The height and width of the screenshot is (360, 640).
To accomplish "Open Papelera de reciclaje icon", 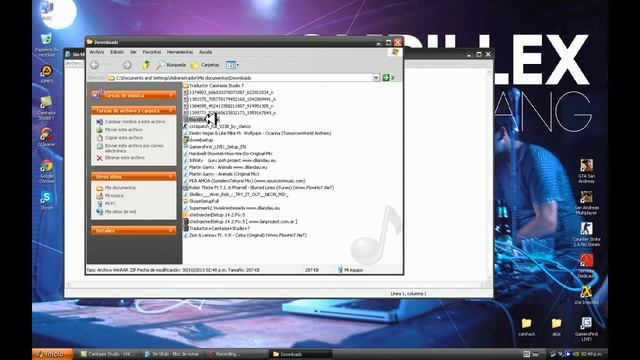I will click(47, 45).
